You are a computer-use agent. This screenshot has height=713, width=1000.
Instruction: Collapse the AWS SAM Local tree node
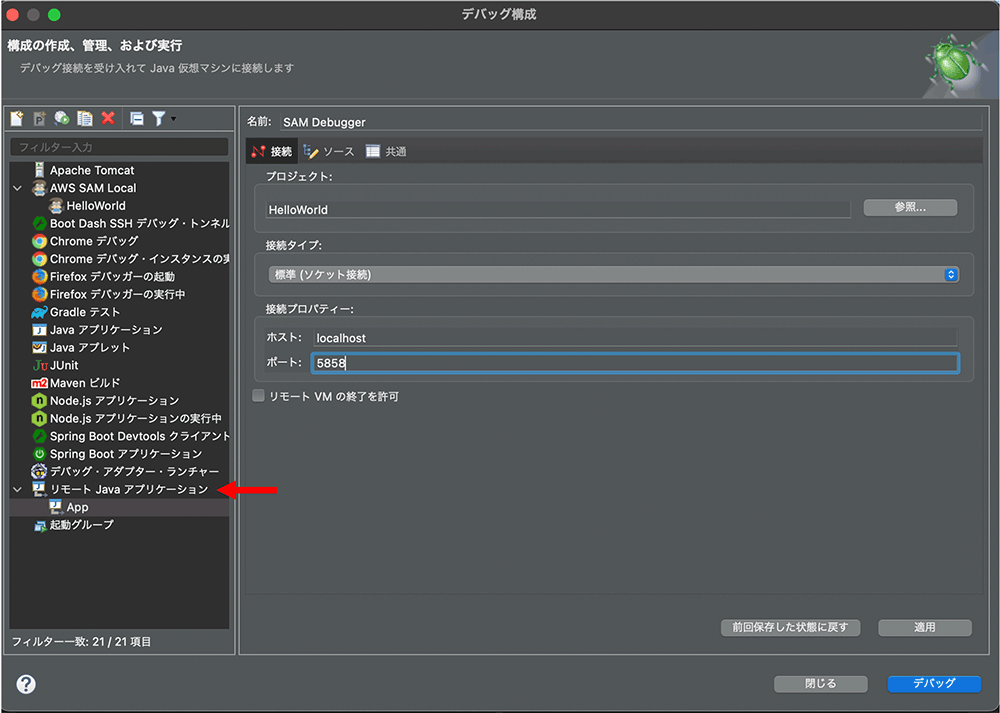pos(17,188)
